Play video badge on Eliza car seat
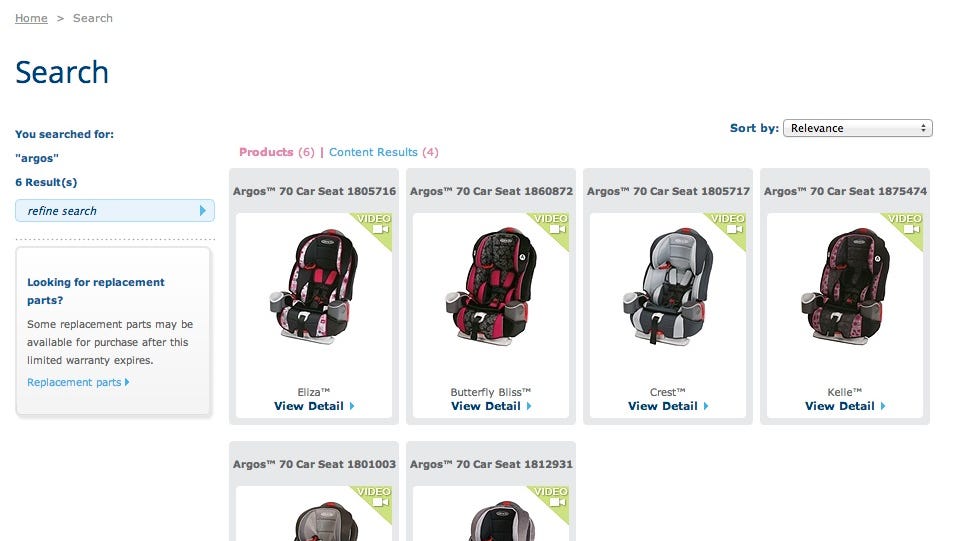The height and width of the screenshot is (541, 959). click(x=374, y=227)
